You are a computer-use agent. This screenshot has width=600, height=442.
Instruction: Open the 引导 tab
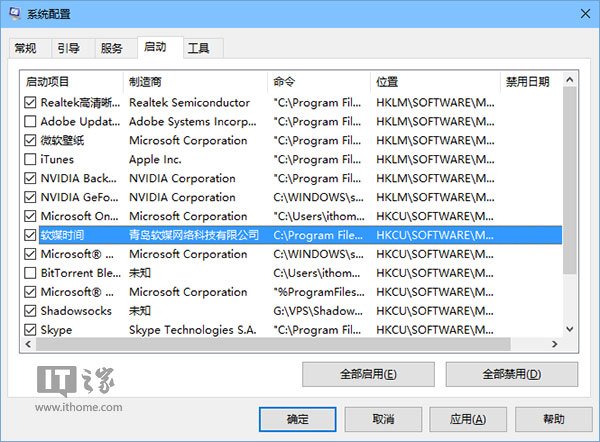coord(69,48)
